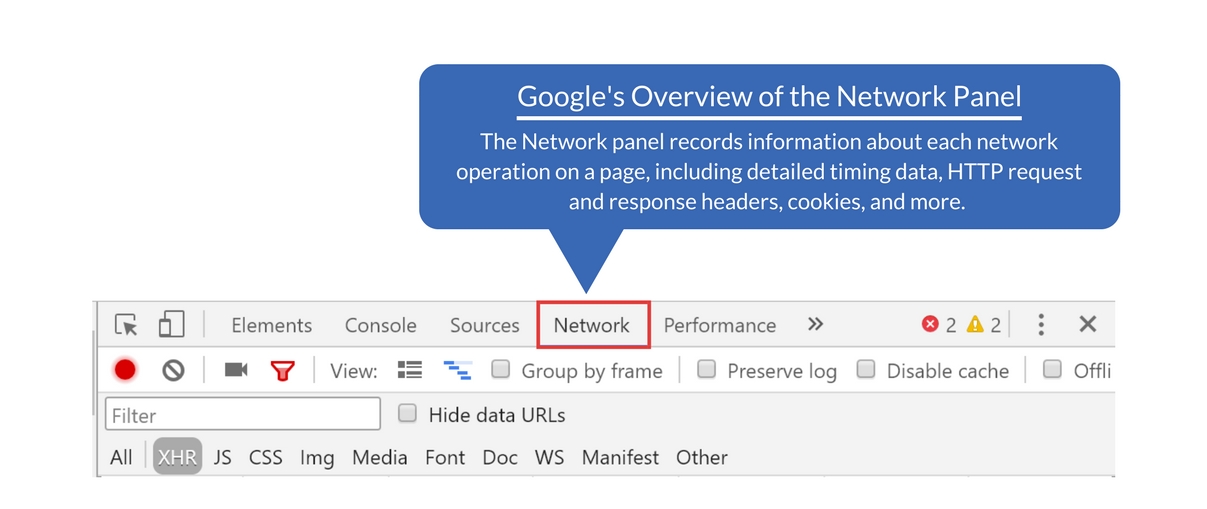The height and width of the screenshot is (509, 1207).
Task: Filter requests by Doc
Action: coord(500,457)
